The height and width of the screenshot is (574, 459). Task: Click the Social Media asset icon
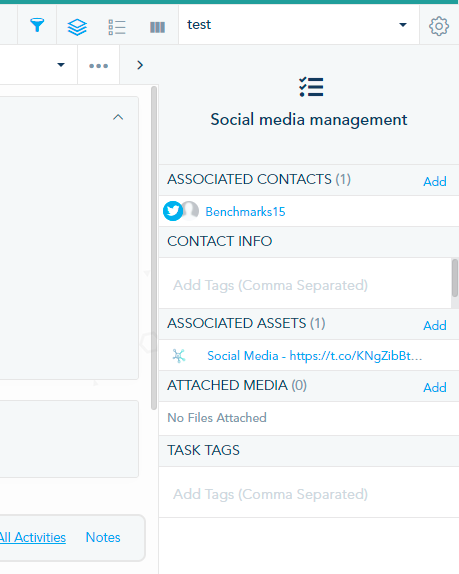click(x=179, y=355)
